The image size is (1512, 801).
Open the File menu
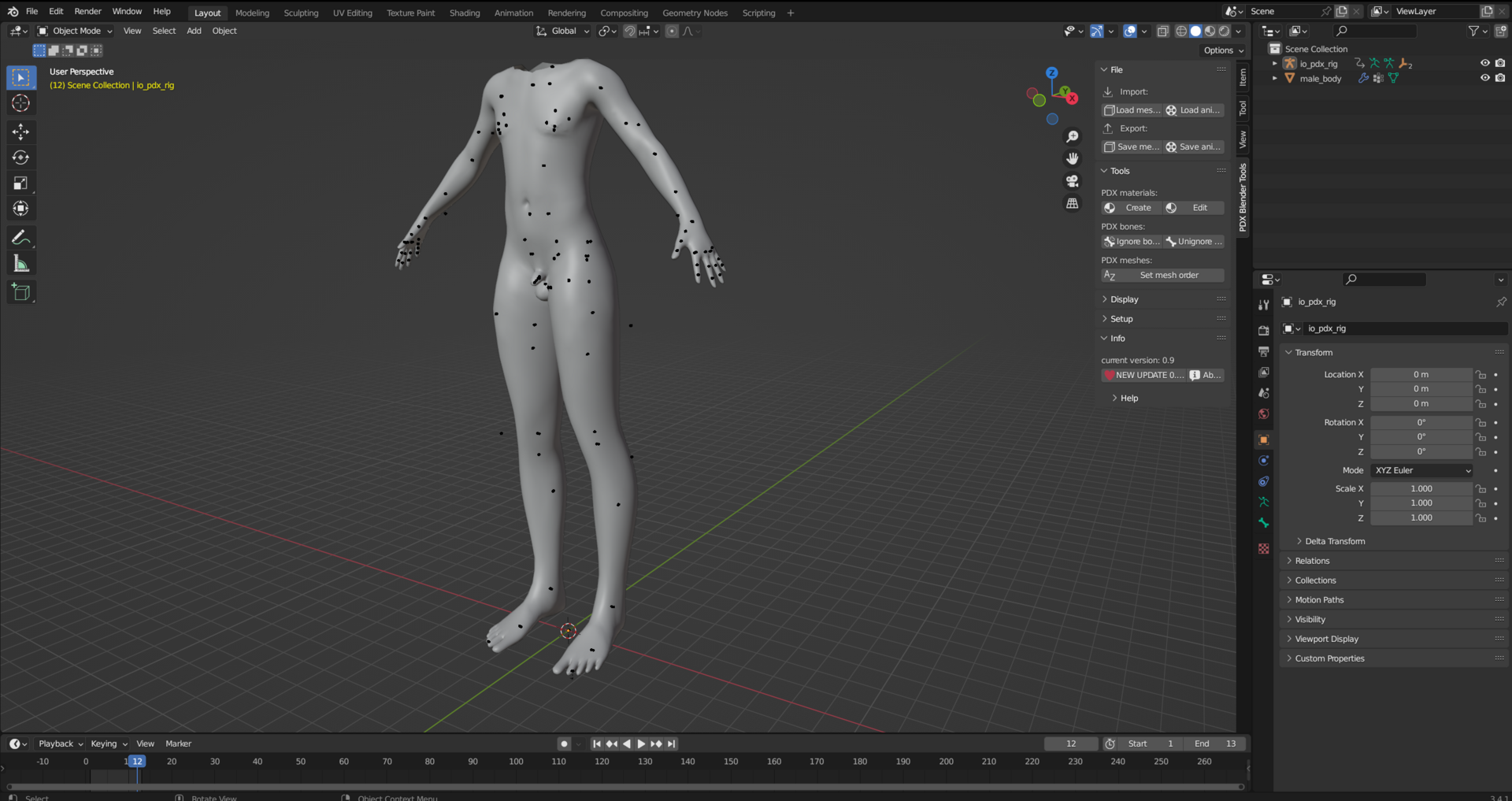[x=31, y=12]
